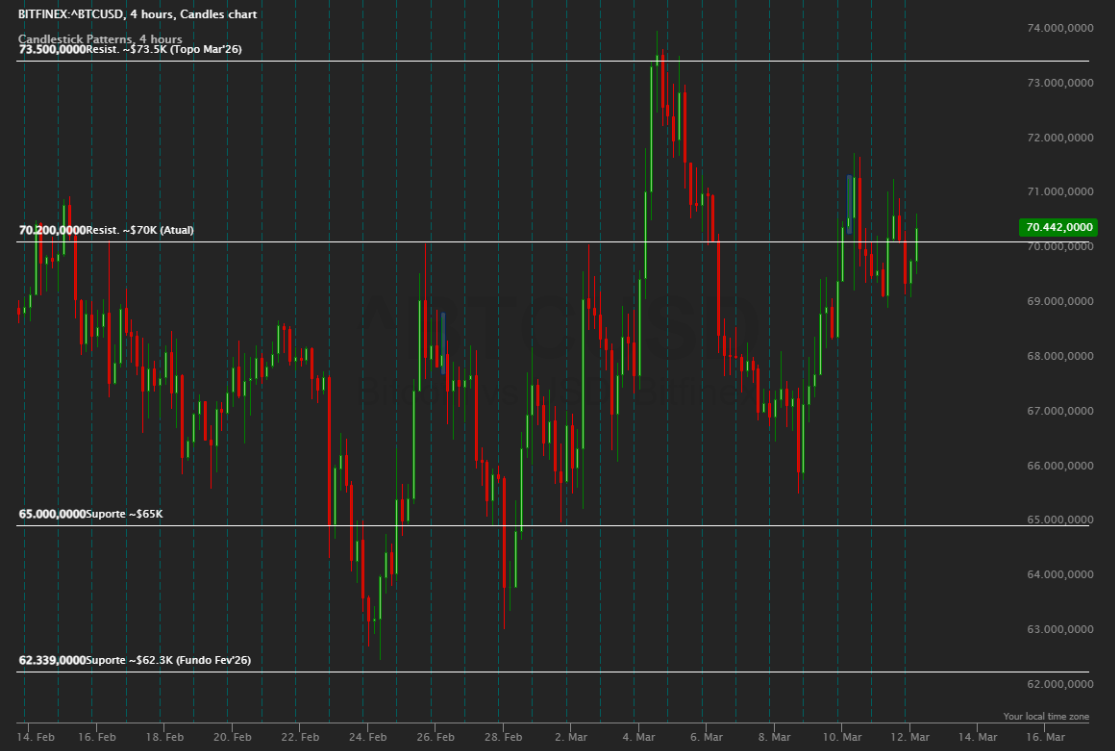This screenshot has height=751, width=1115.
Task: Click the 72.000,0000 price axis label
Action: click(1060, 138)
